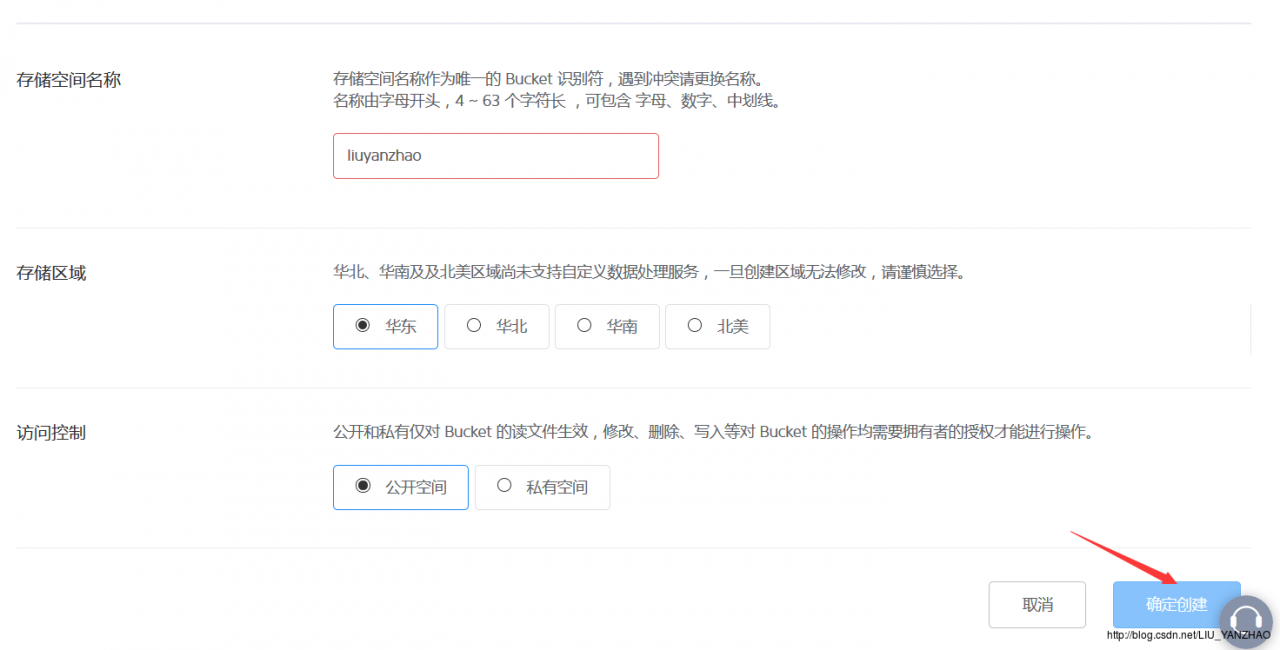Image resolution: width=1280 pixels, height=650 pixels.
Task: Choose 华南 as the storage region
Action: [x=607, y=326]
